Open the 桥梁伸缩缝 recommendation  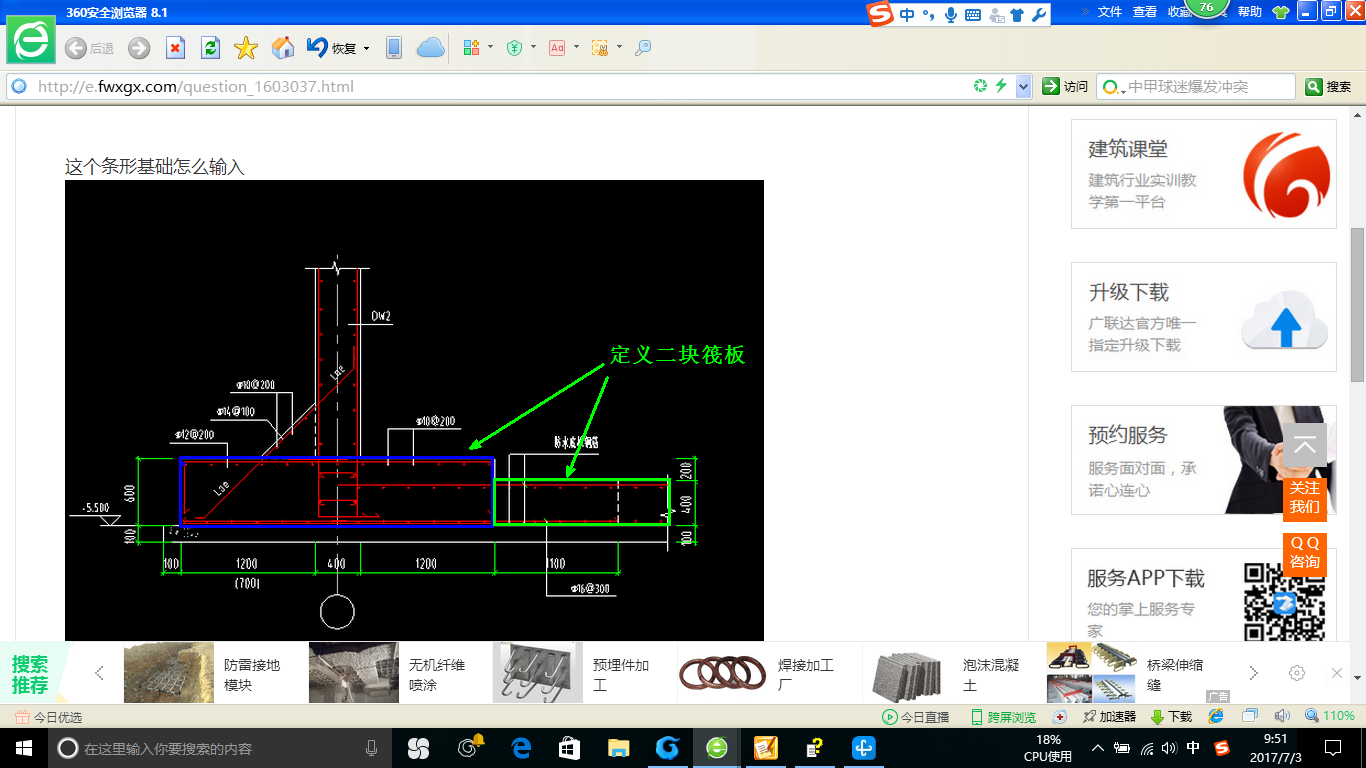pos(1128,673)
